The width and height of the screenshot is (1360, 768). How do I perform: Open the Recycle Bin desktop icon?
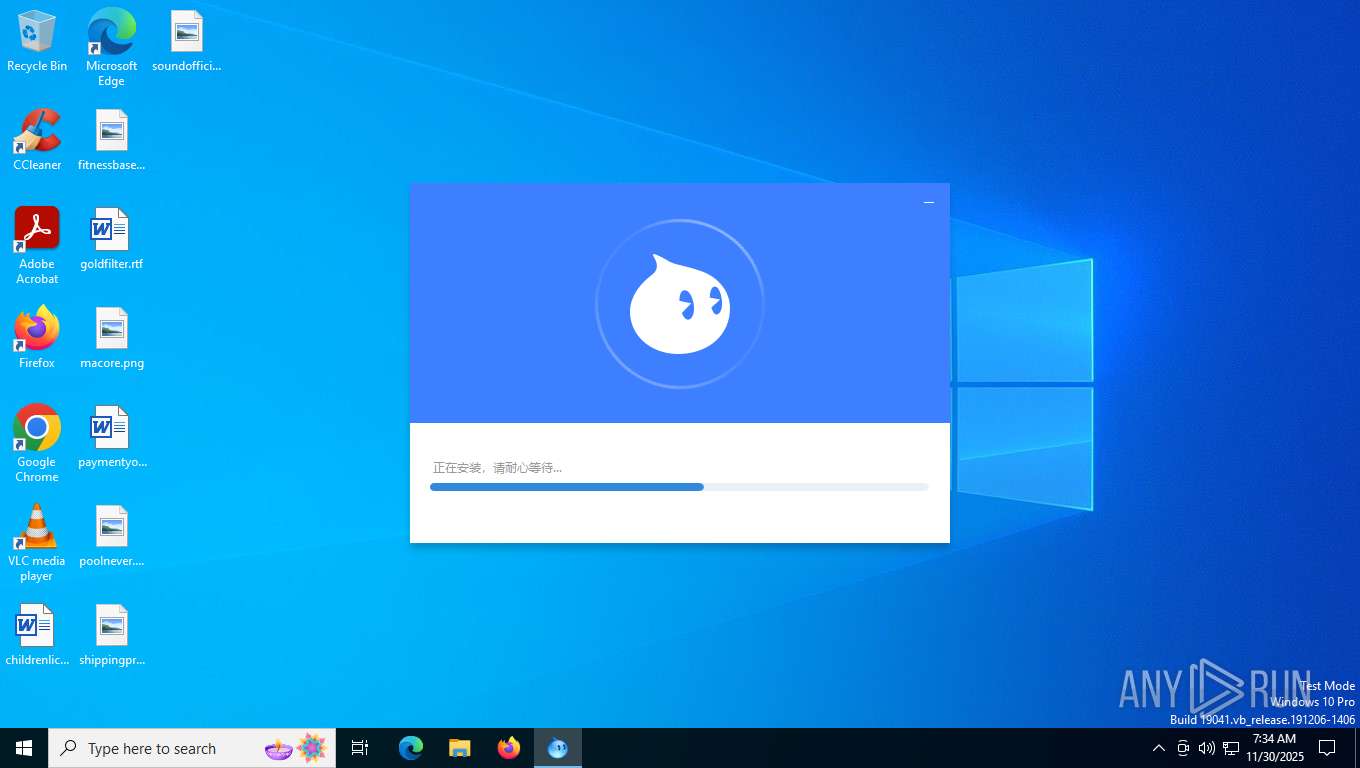point(37,42)
